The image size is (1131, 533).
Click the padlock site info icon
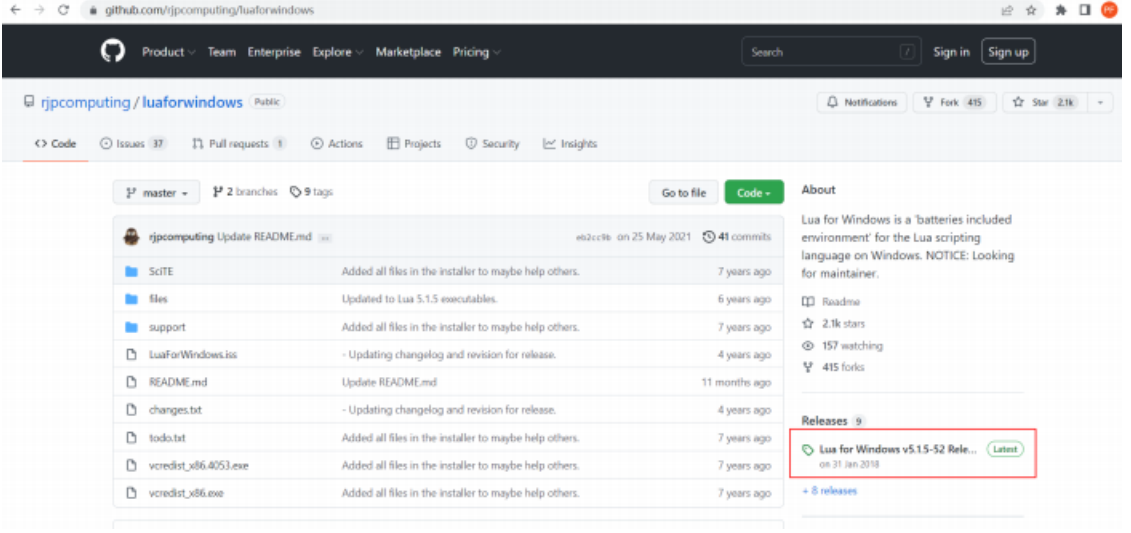92,11
